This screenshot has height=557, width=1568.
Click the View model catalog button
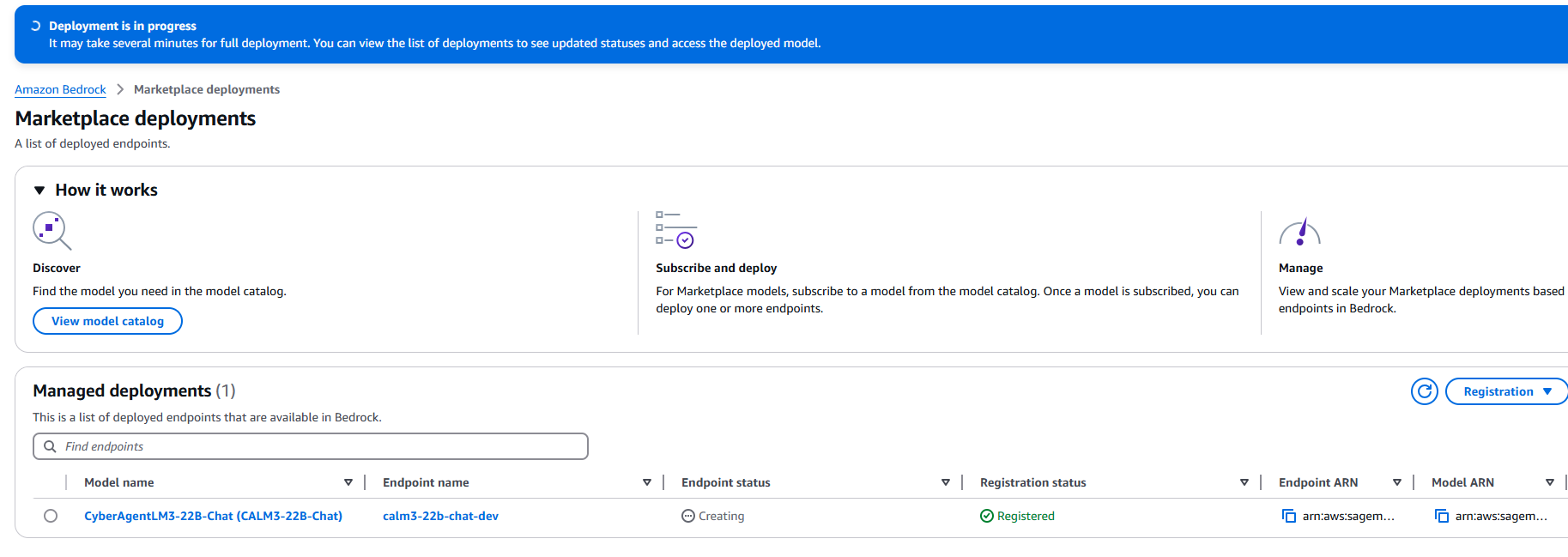(107, 321)
